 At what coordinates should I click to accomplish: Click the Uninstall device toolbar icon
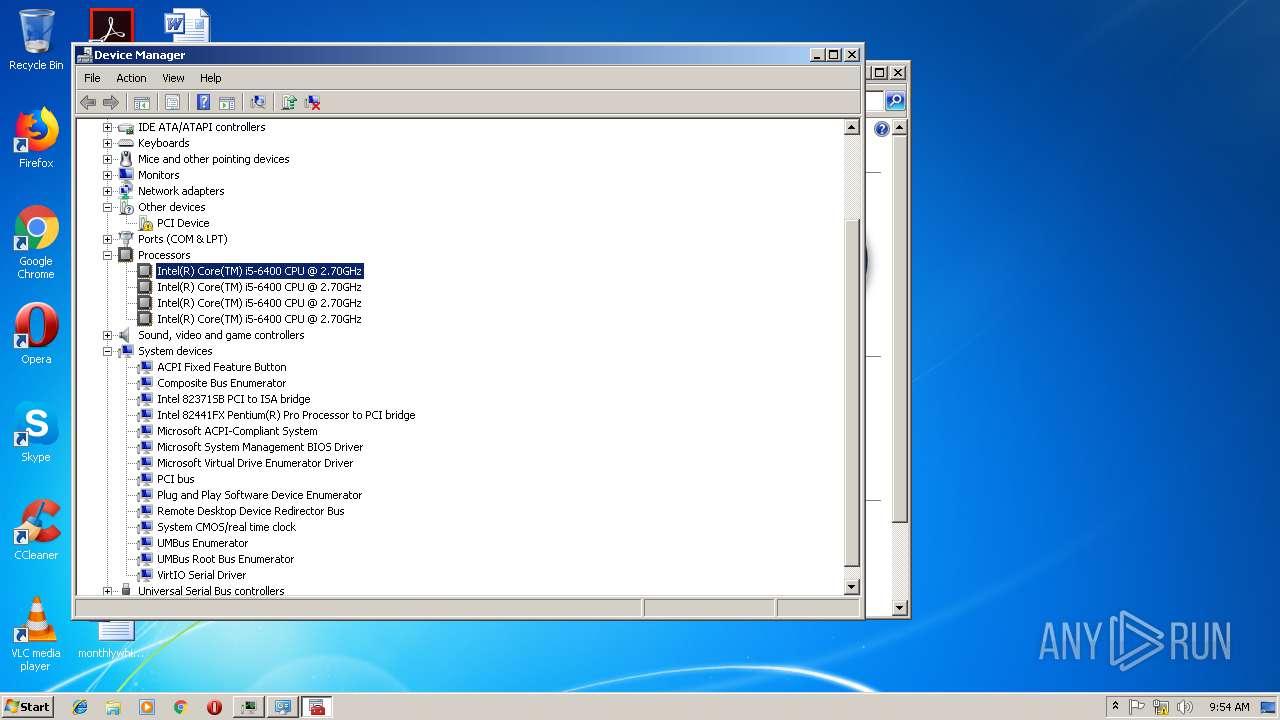[313, 102]
